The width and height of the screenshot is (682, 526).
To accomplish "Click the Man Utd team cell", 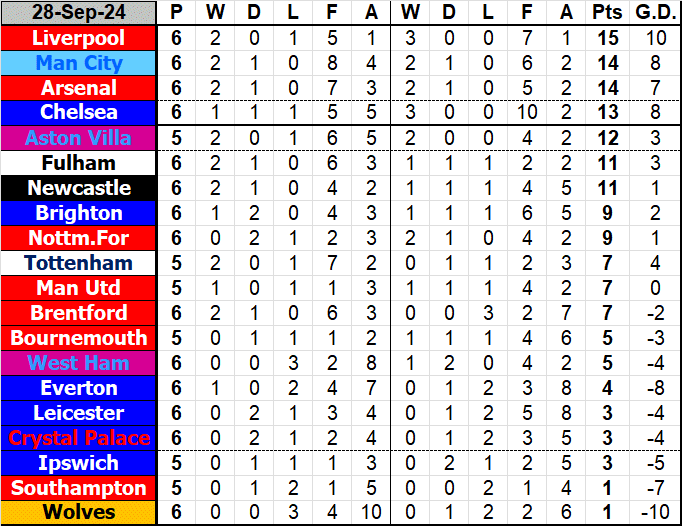I will pos(78,288).
